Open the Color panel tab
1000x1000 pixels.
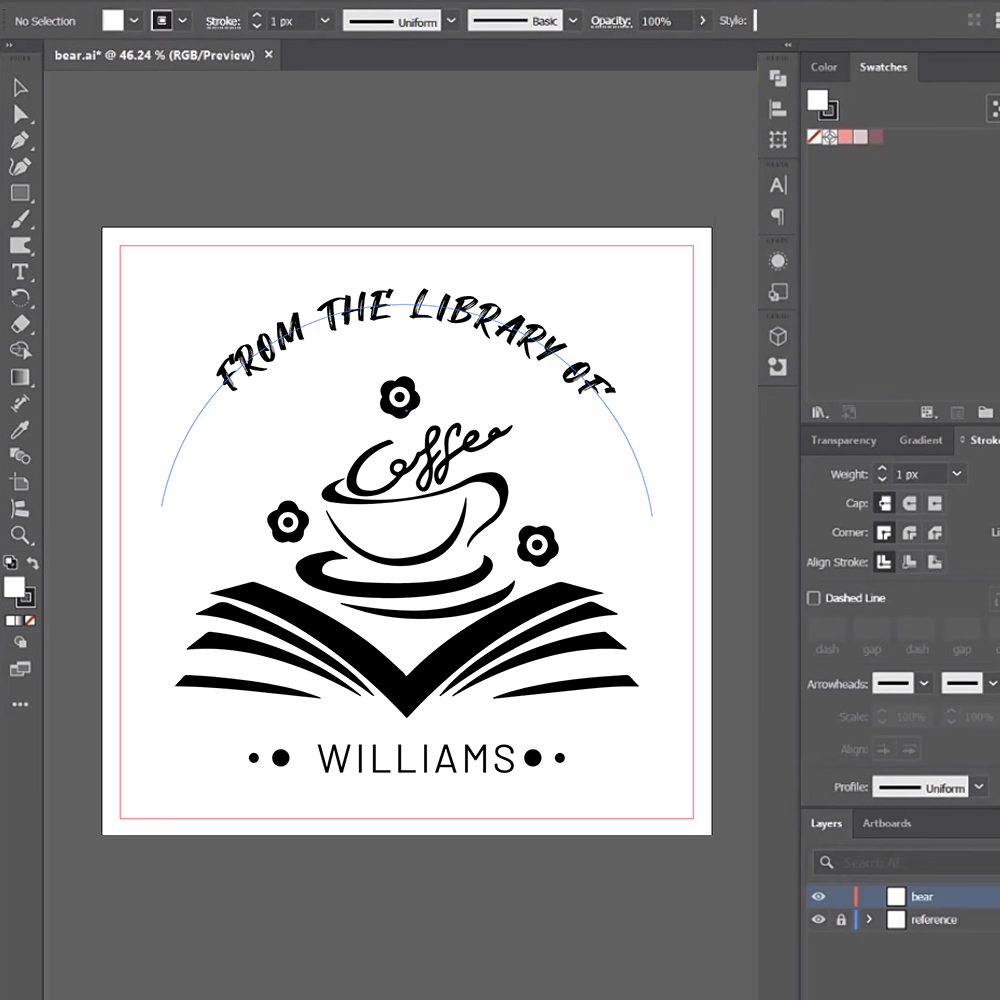[x=824, y=67]
